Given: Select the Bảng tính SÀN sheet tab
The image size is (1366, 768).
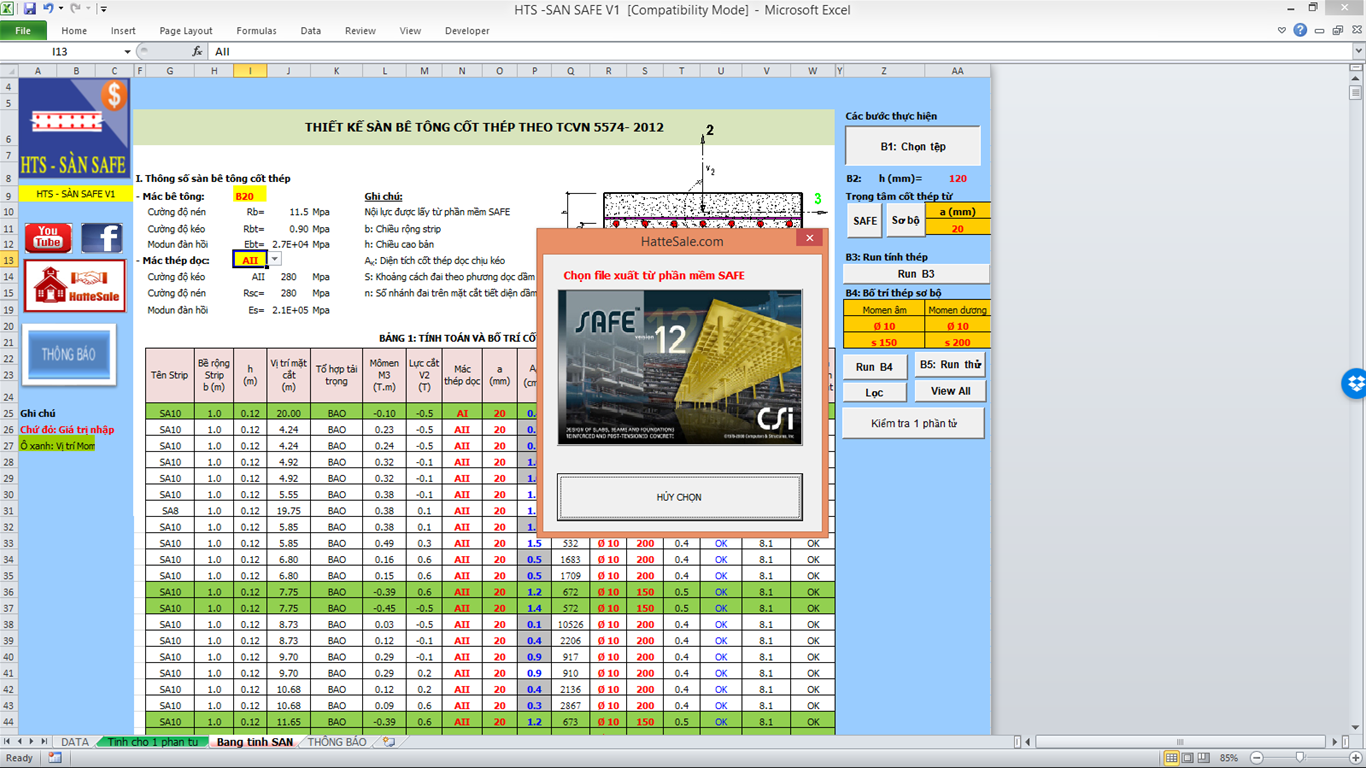Looking at the screenshot, I should 255,742.
